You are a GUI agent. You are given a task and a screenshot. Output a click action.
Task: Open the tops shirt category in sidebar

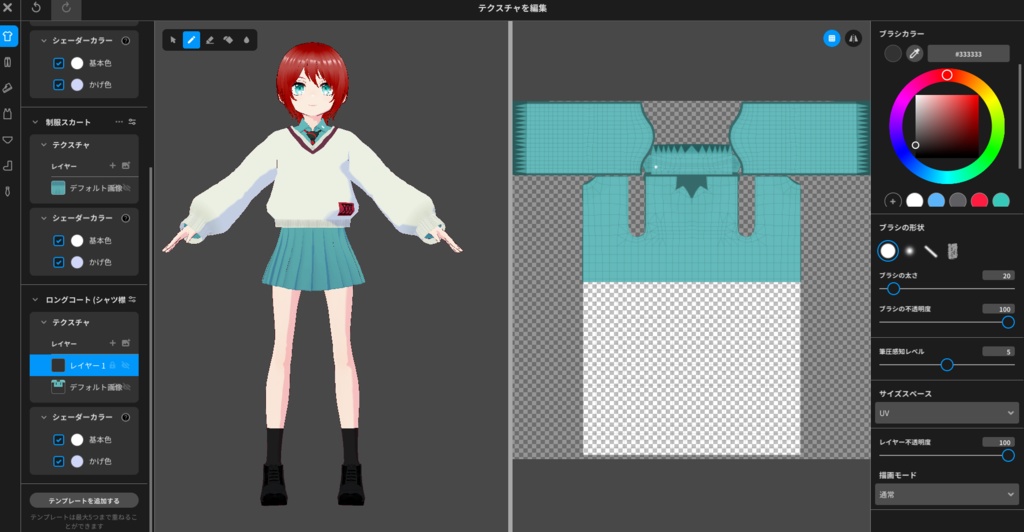click(8, 36)
